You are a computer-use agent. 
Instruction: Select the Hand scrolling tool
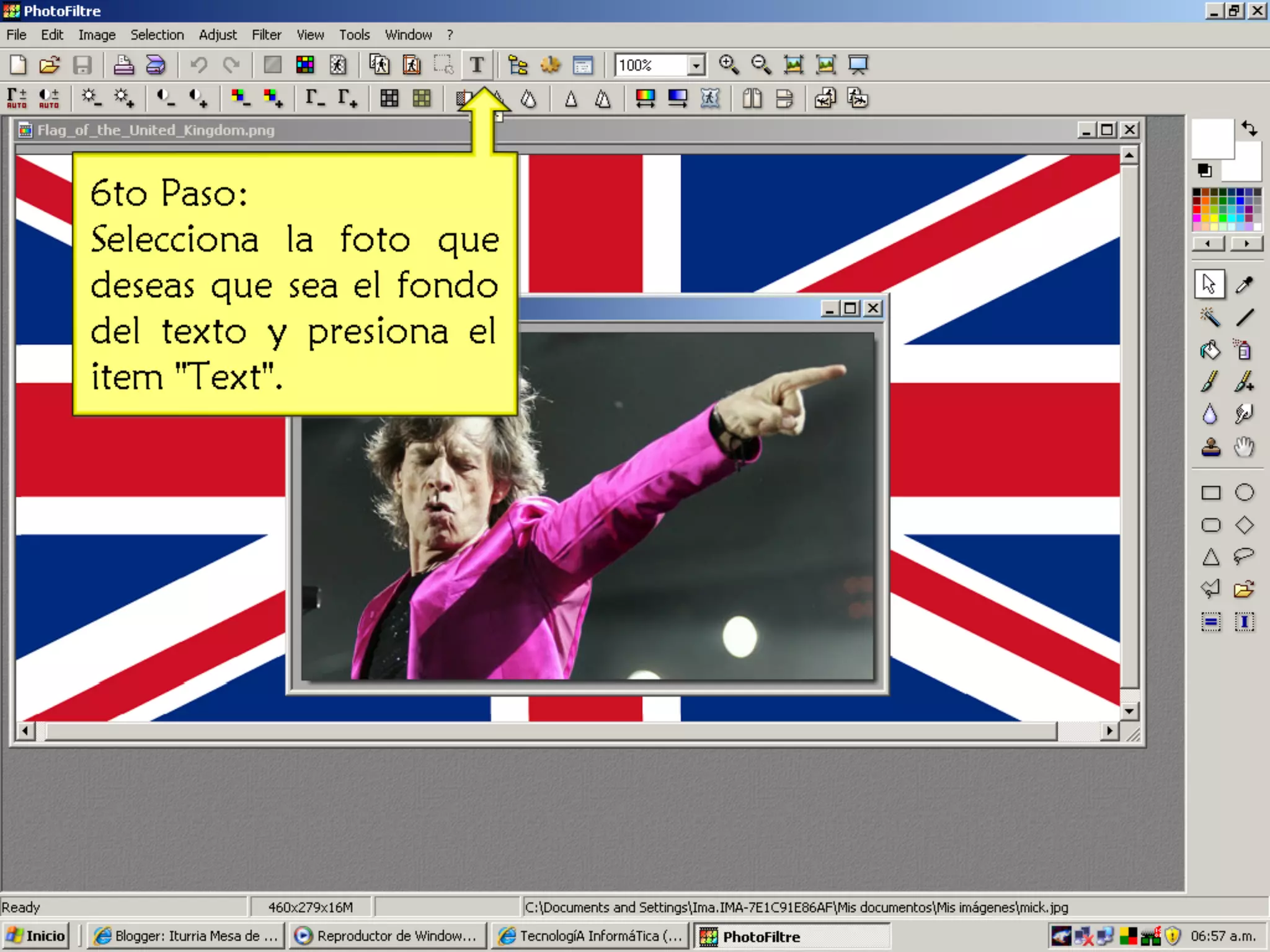(1244, 447)
